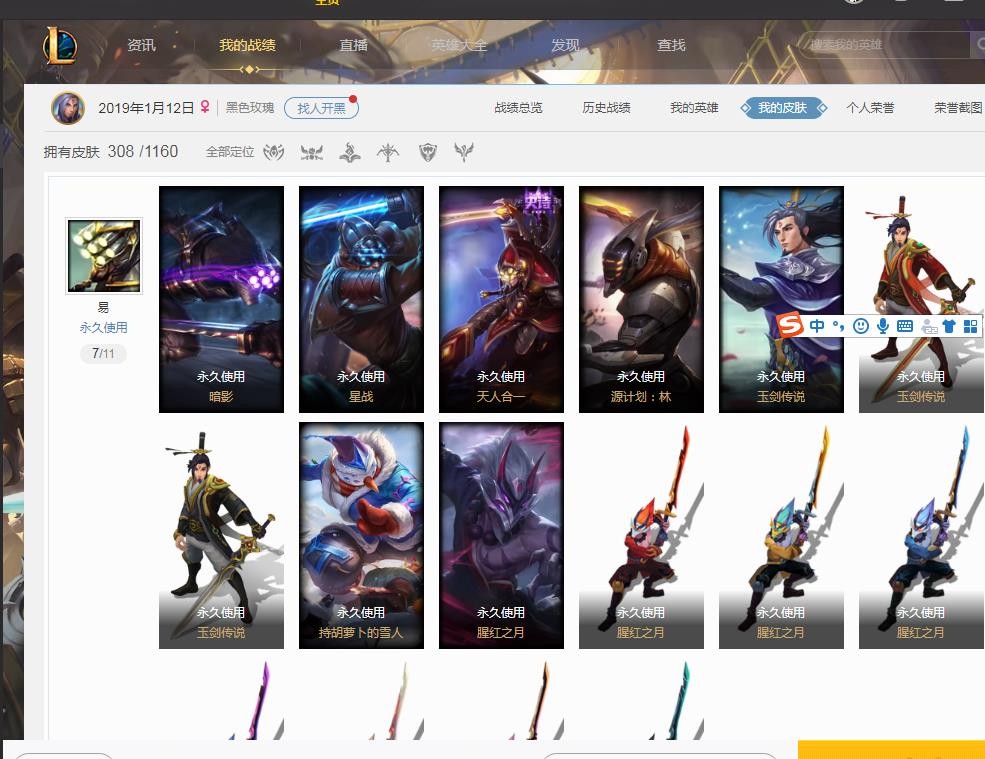The height and width of the screenshot is (759, 985).
Task: Click the 找人开黑 button
Action: point(321,108)
